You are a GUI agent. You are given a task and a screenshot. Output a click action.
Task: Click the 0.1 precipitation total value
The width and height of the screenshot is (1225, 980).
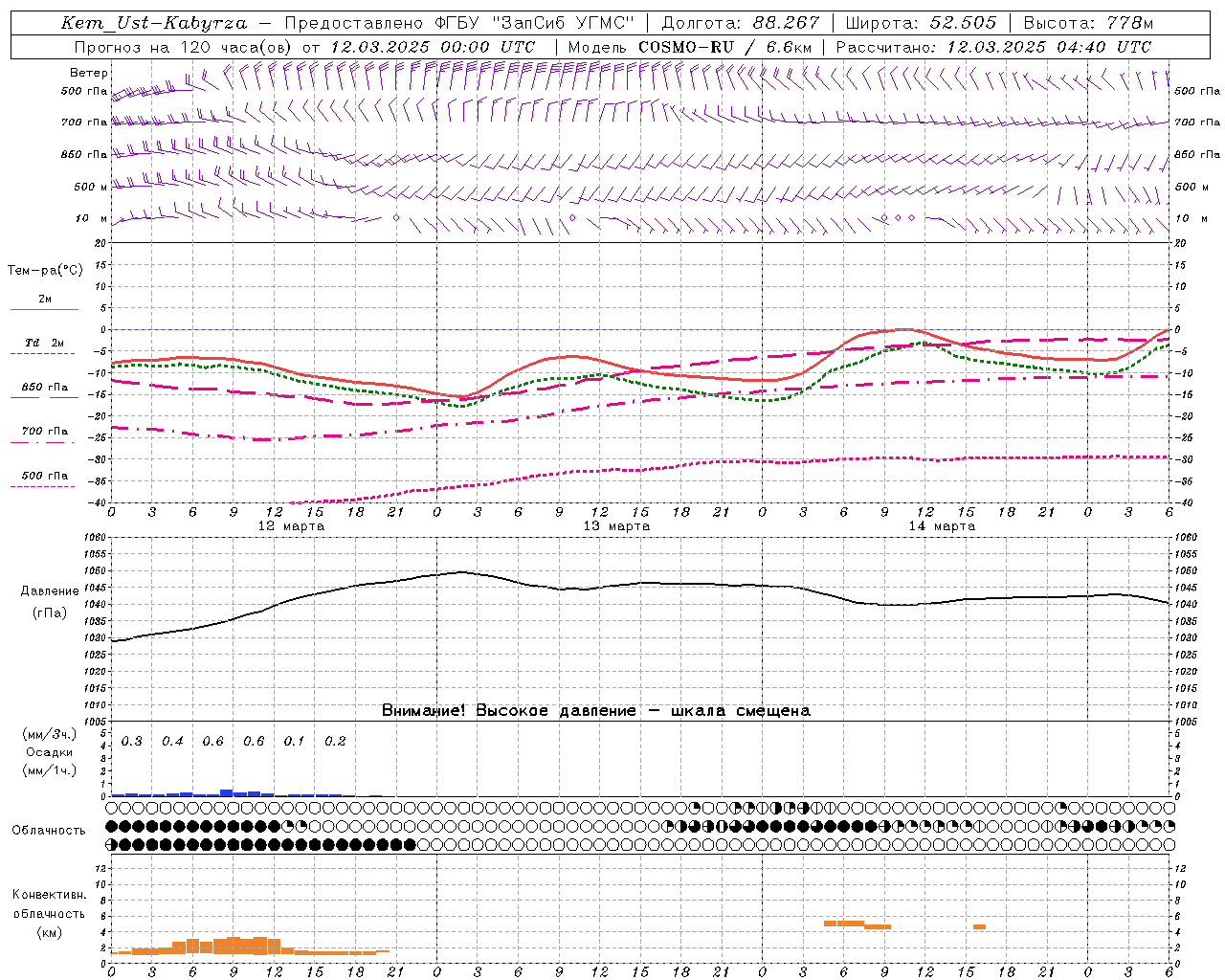pyautogui.click(x=295, y=742)
